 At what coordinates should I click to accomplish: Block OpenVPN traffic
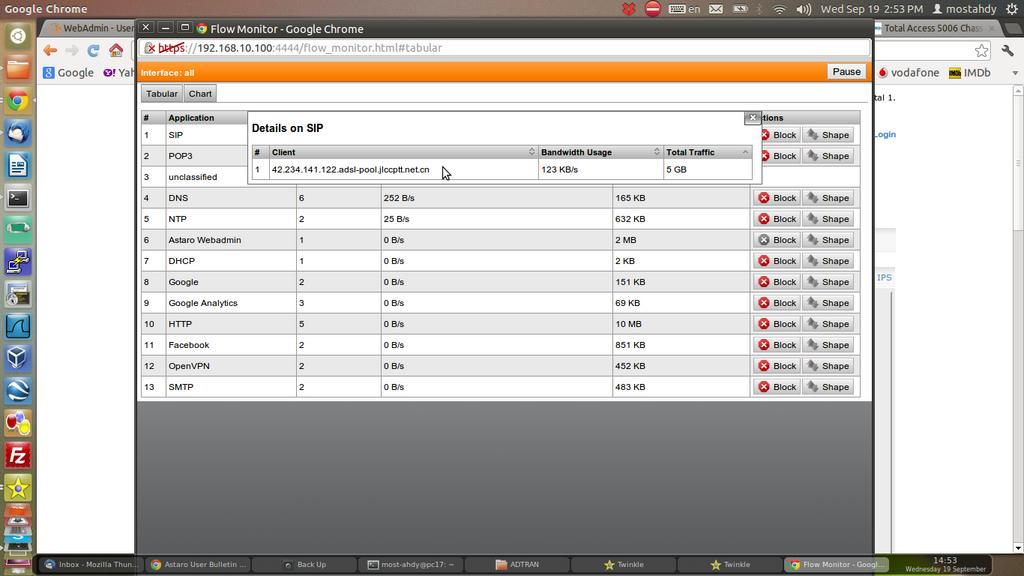776,366
